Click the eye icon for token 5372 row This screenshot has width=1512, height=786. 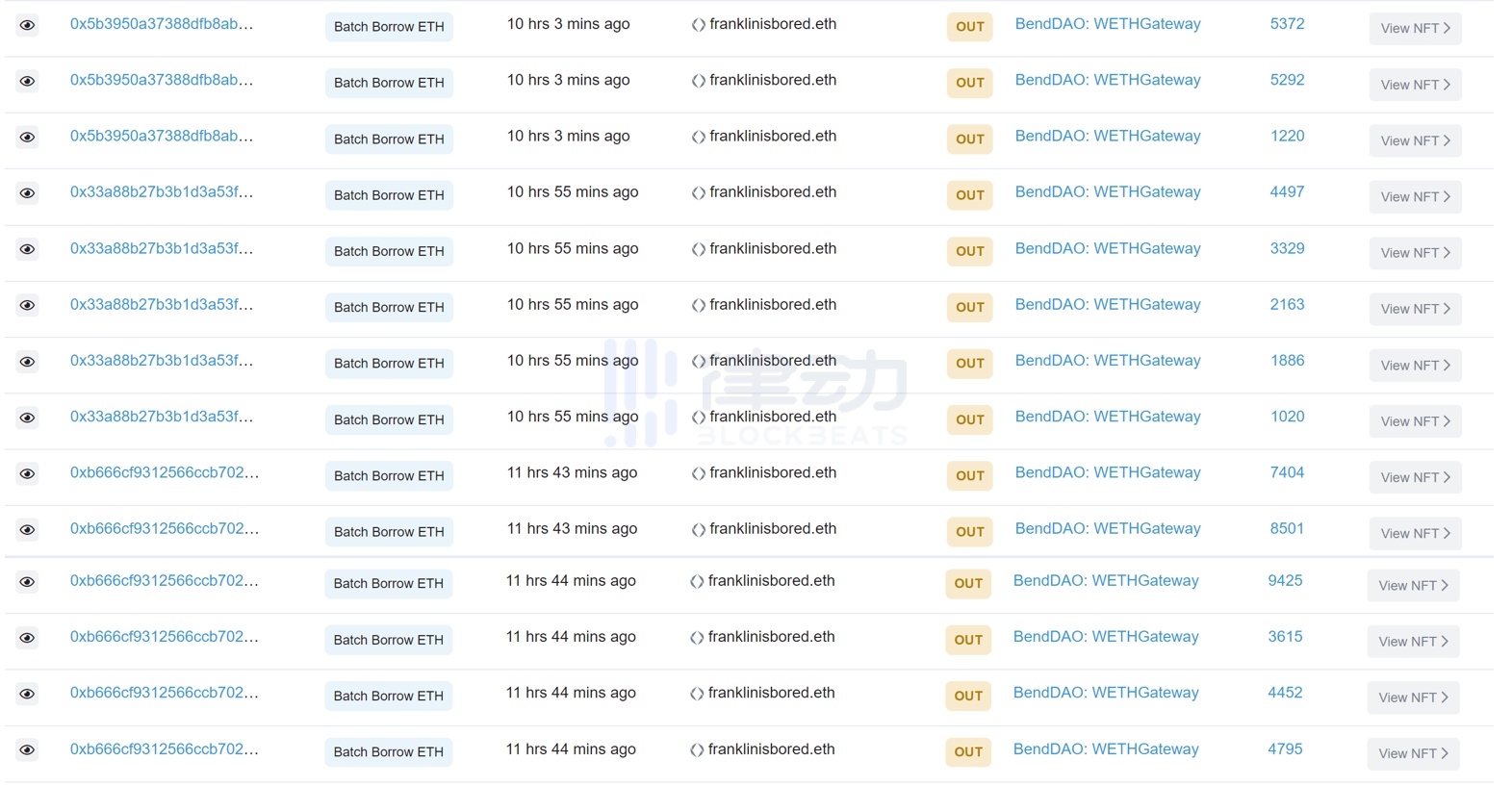coord(27,25)
